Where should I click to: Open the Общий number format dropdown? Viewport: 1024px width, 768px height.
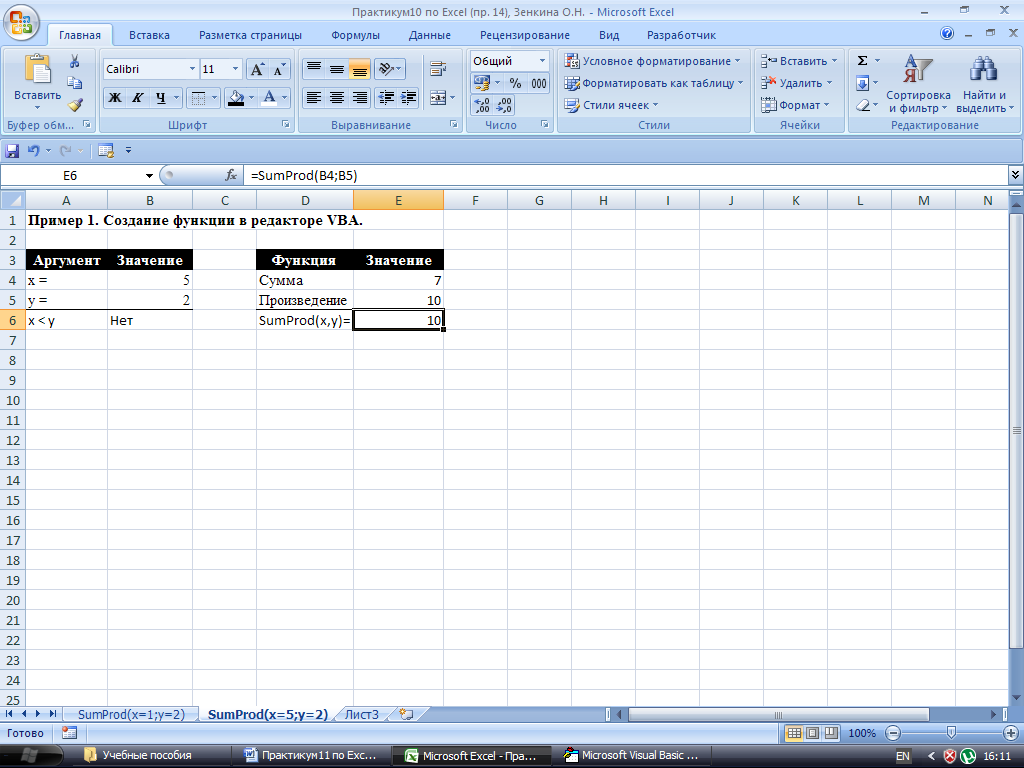click(542, 61)
